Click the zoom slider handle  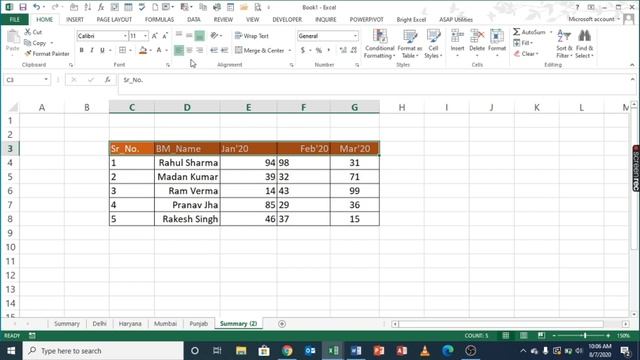point(585,336)
